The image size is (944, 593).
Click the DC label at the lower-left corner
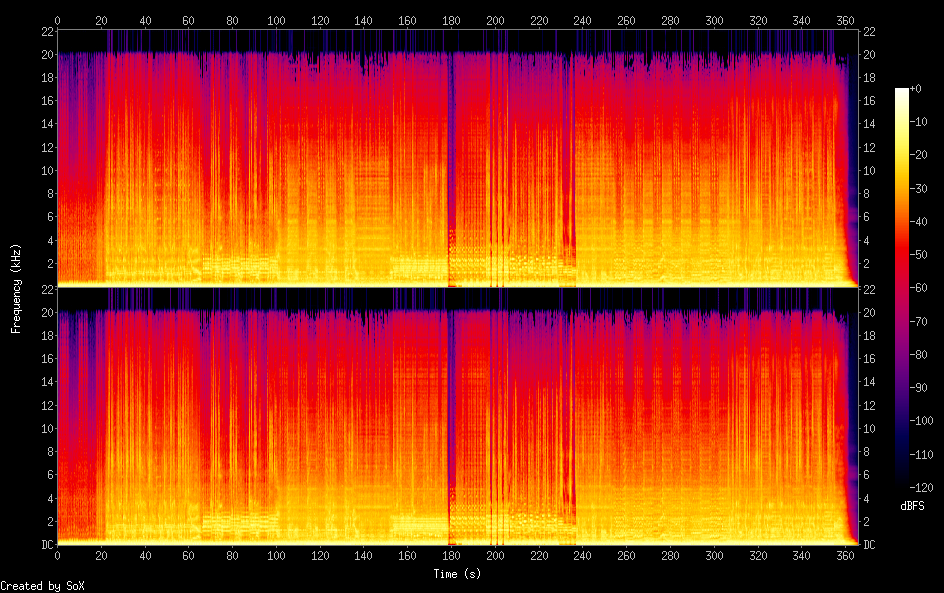pos(45,544)
